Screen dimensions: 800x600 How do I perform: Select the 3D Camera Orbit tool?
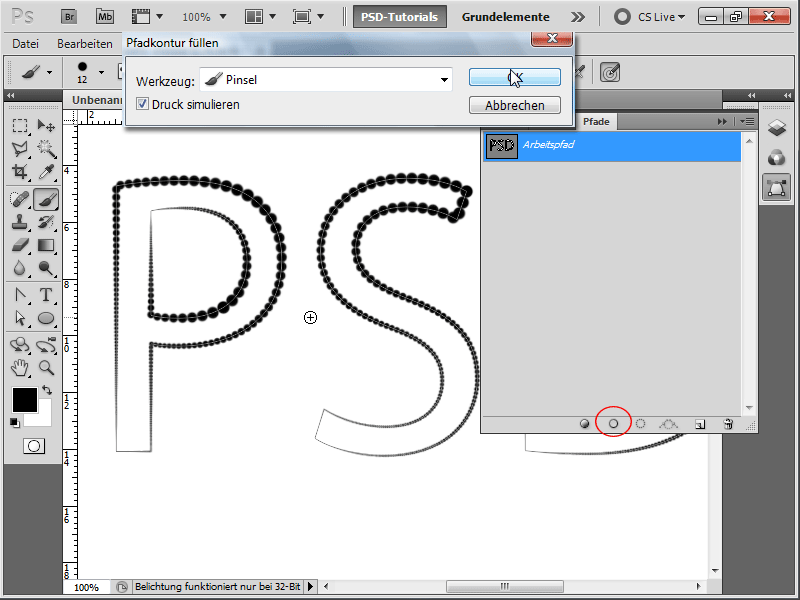[x=46, y=345]
